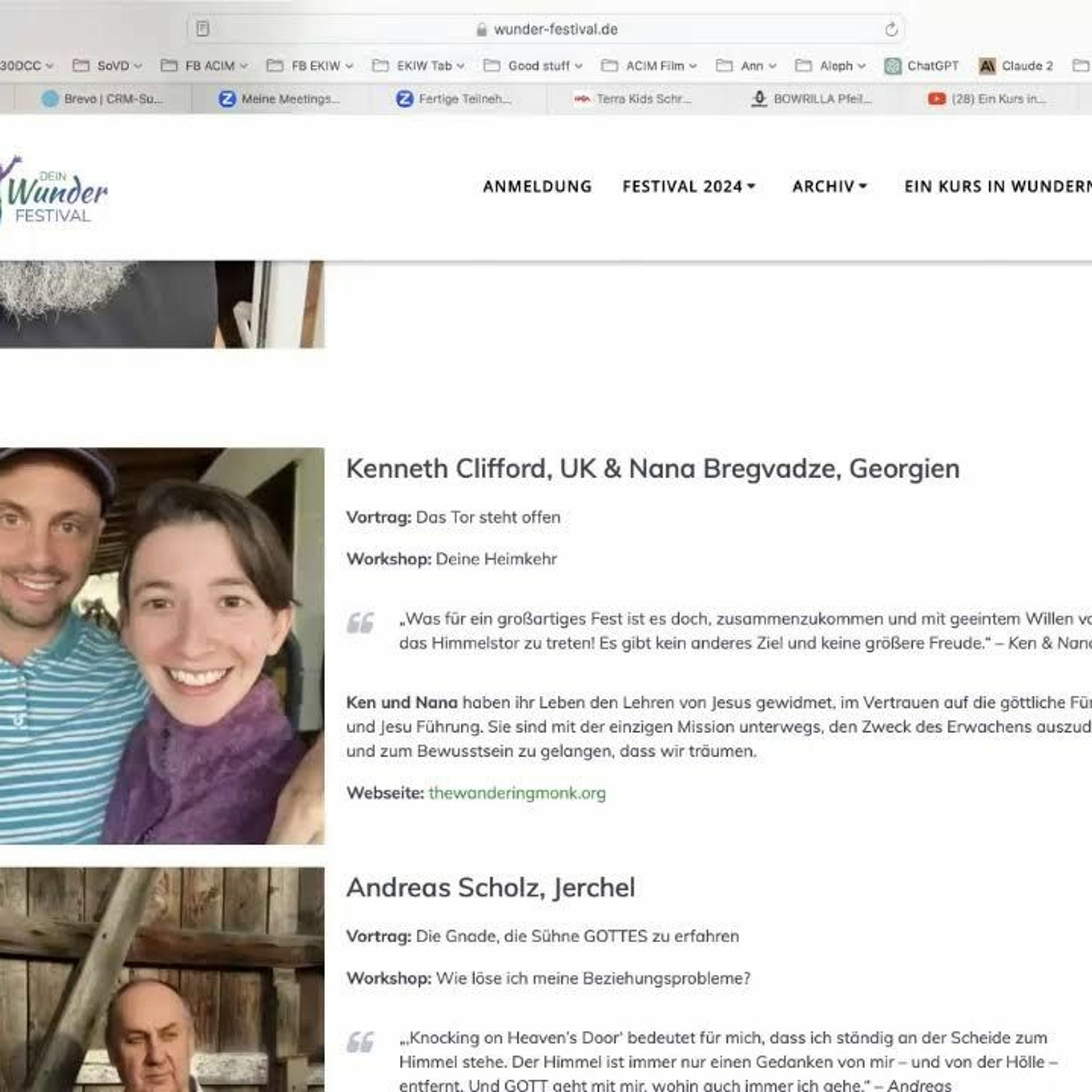Click the text 'Deine Heimkehr'
Screen dimensions: 1092x1092
(x=496, y=559)
